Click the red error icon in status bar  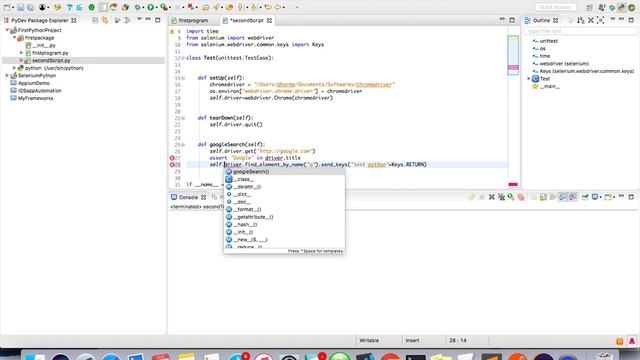click(632, 341)
